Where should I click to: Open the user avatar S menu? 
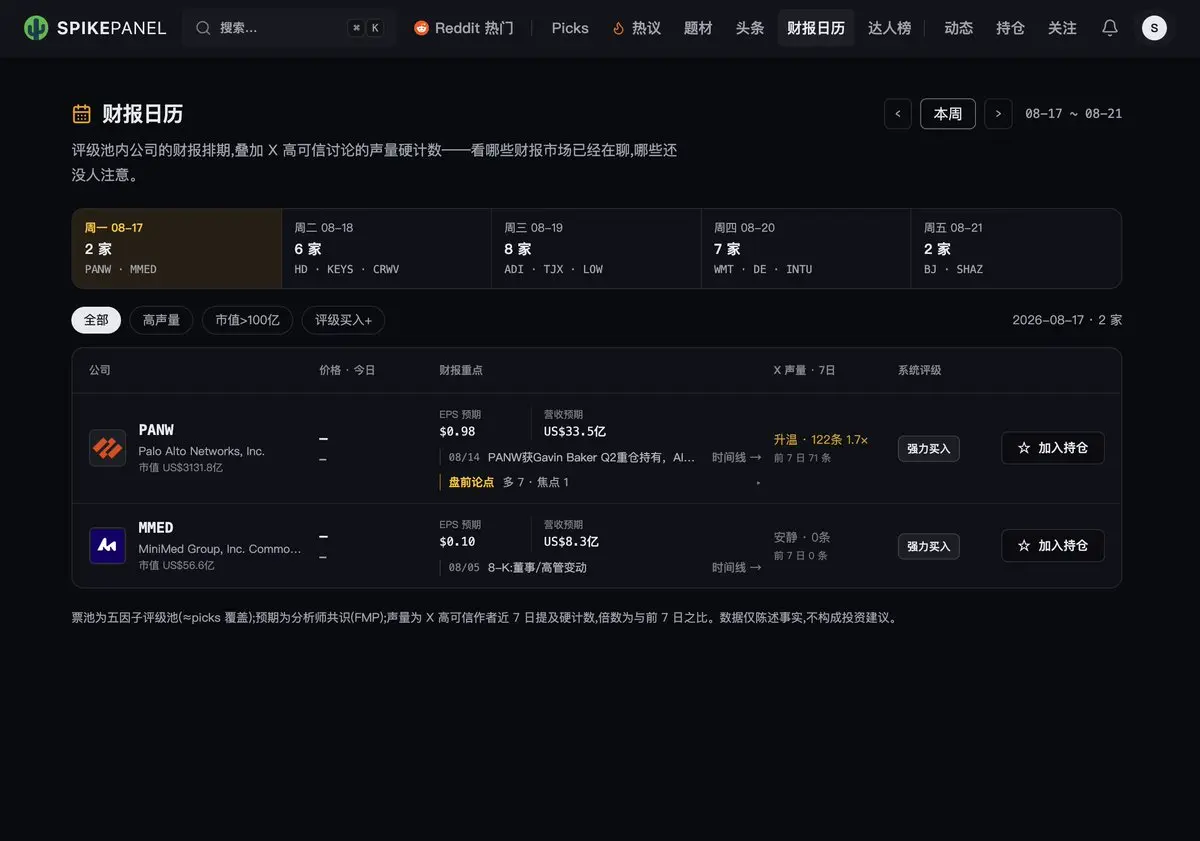[1154, 28]
